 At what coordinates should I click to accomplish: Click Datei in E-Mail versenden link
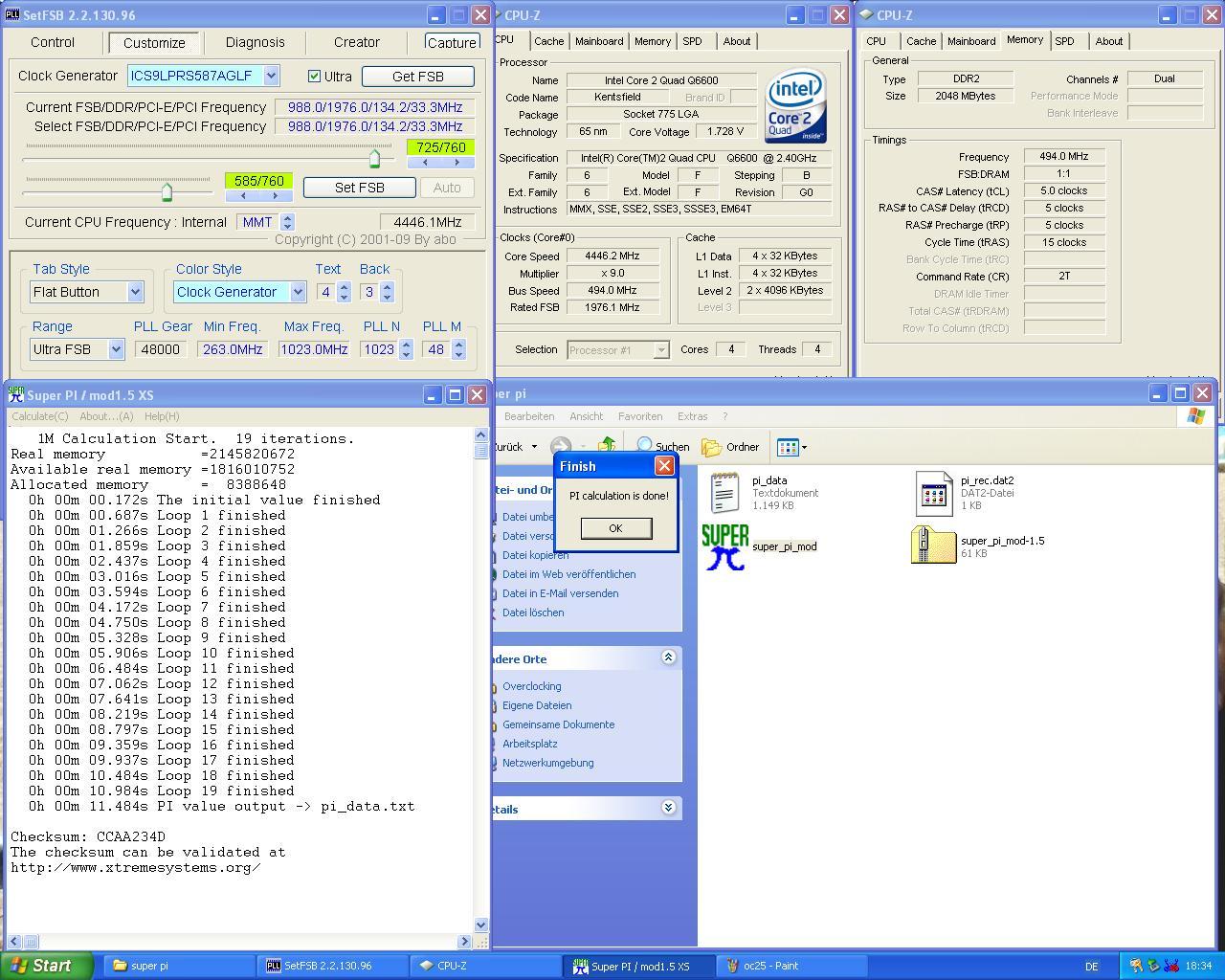(x=560, y=593)
